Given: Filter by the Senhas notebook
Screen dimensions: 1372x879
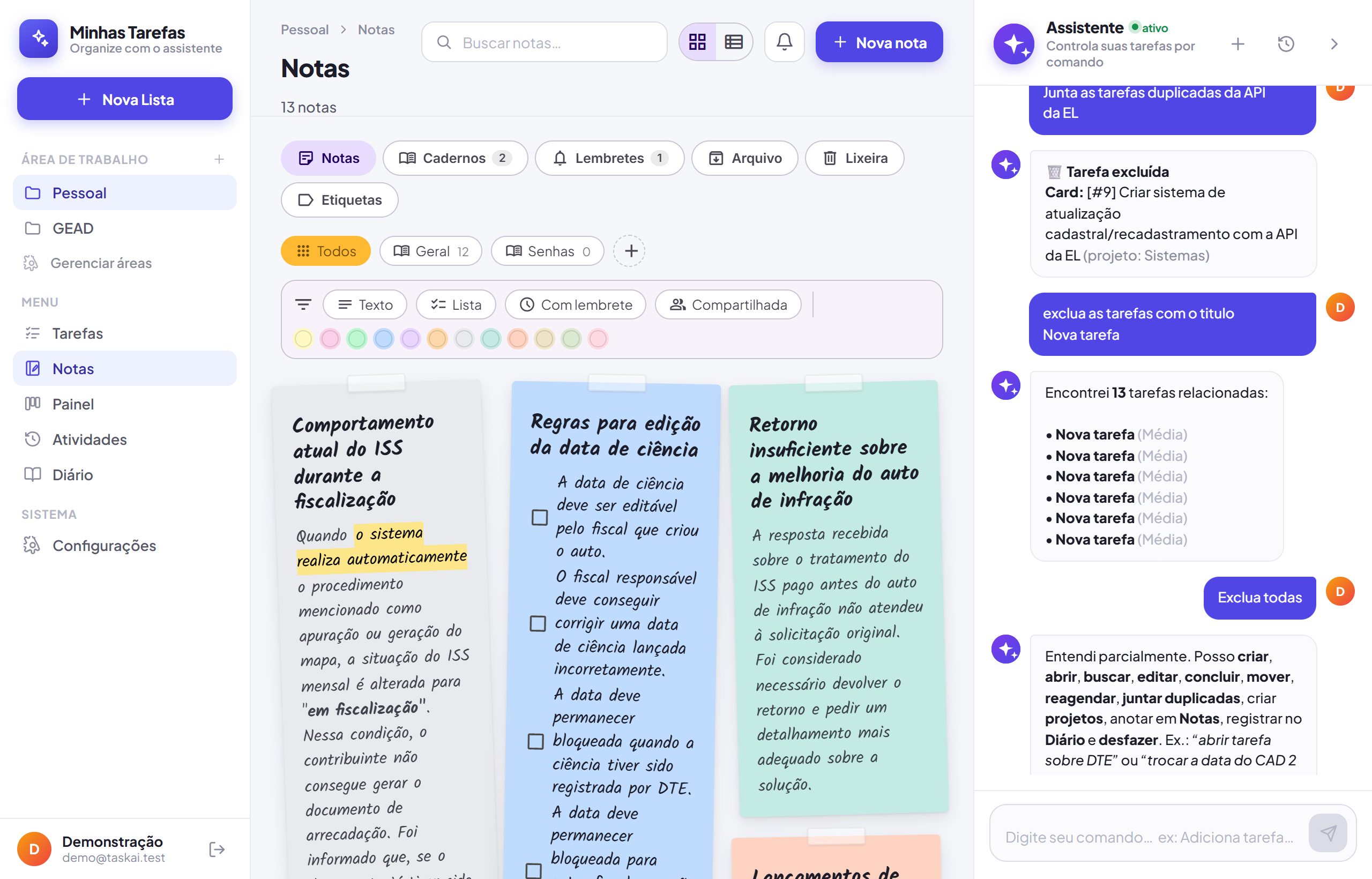Looking at the screenshot, I should (548, 251).
